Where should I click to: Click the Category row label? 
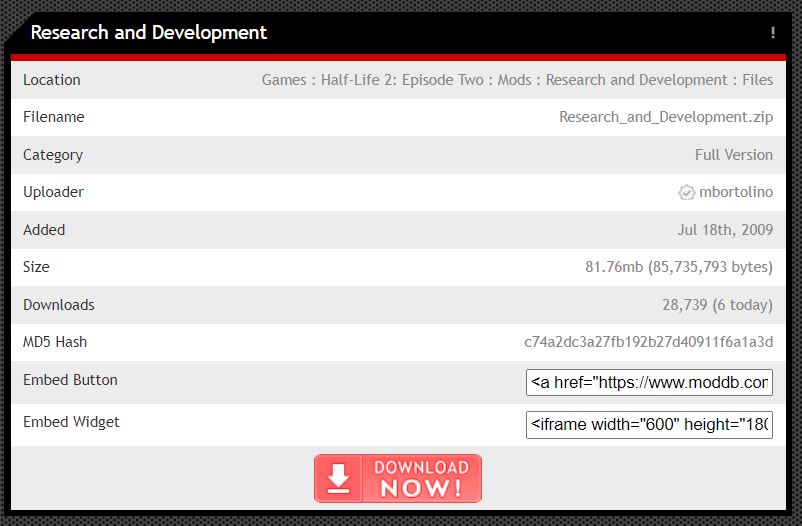53,155
